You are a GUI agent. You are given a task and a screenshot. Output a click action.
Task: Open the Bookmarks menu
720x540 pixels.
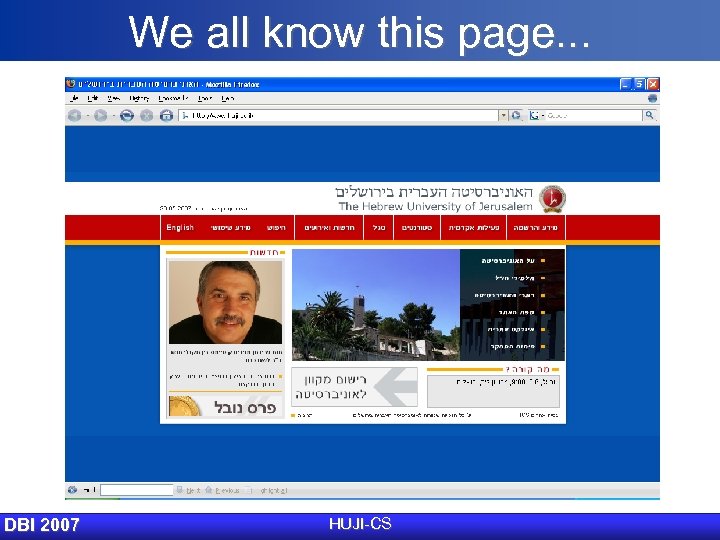173,98
